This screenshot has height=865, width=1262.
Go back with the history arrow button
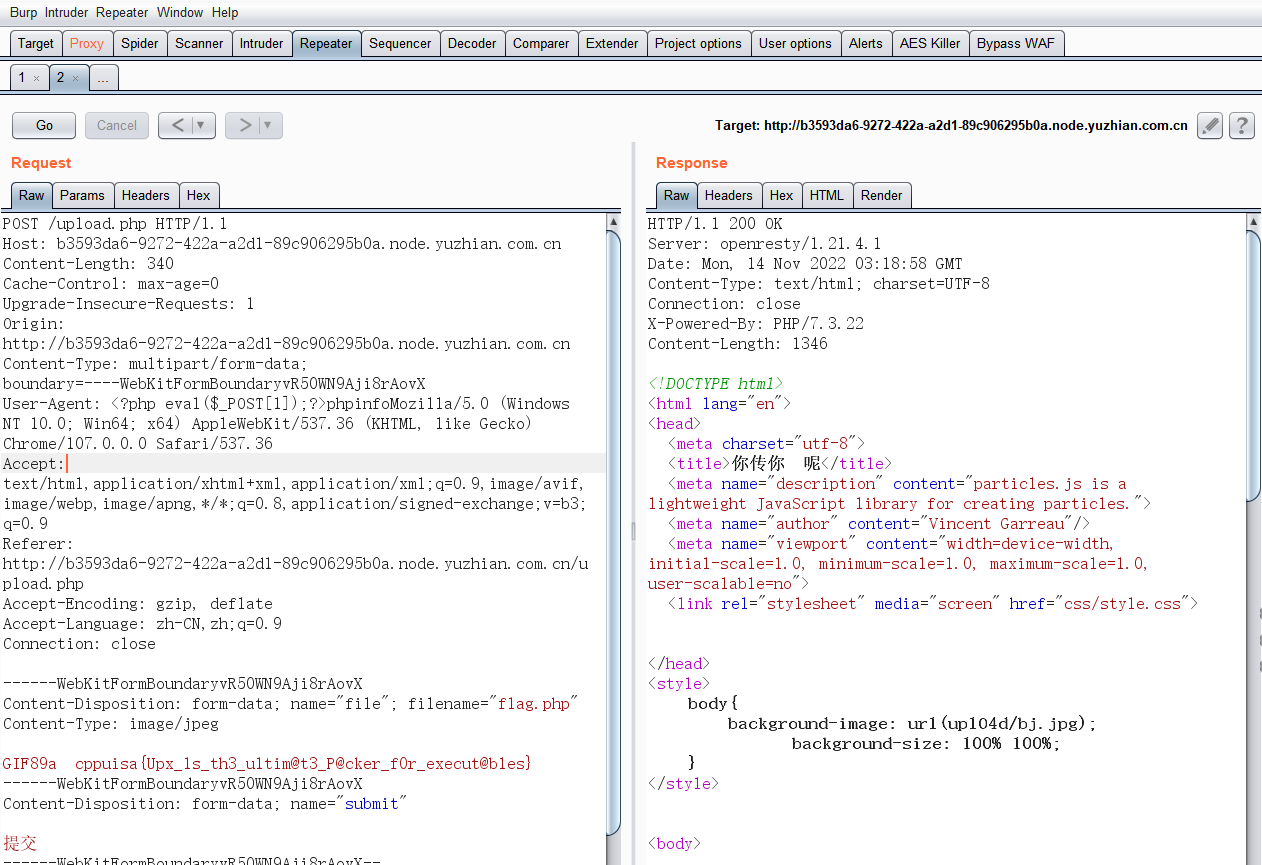click(x=177, y=125)
